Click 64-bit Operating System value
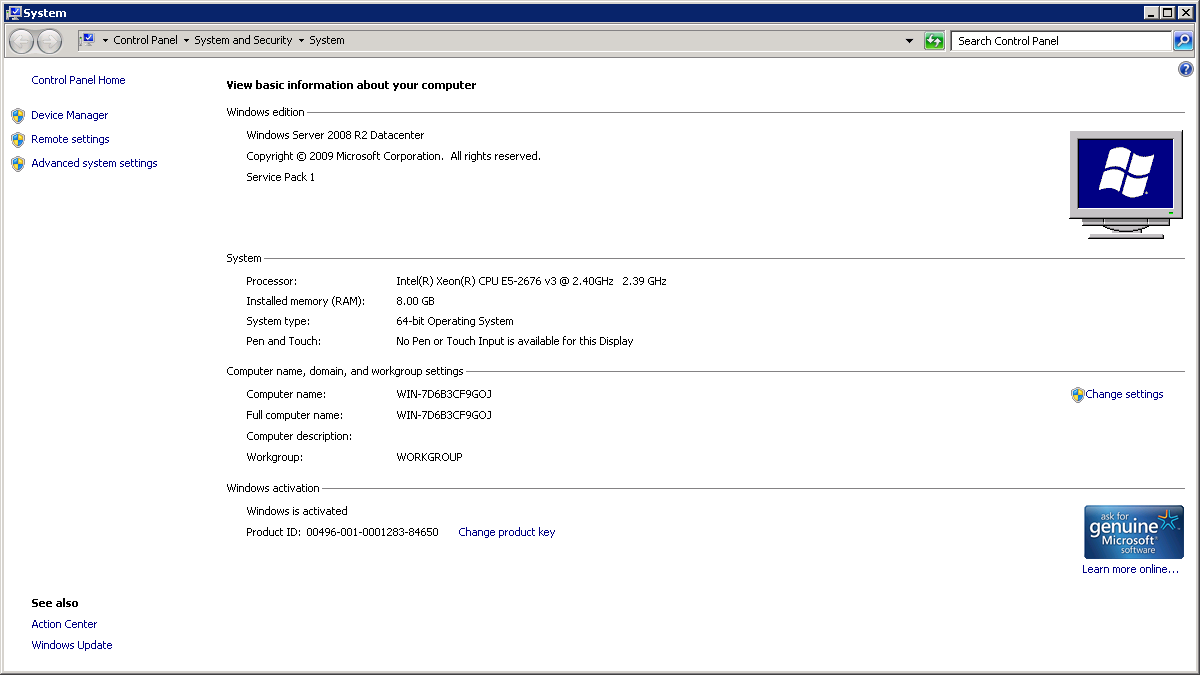The image size is (1200, 675). [x=455, y=321]
